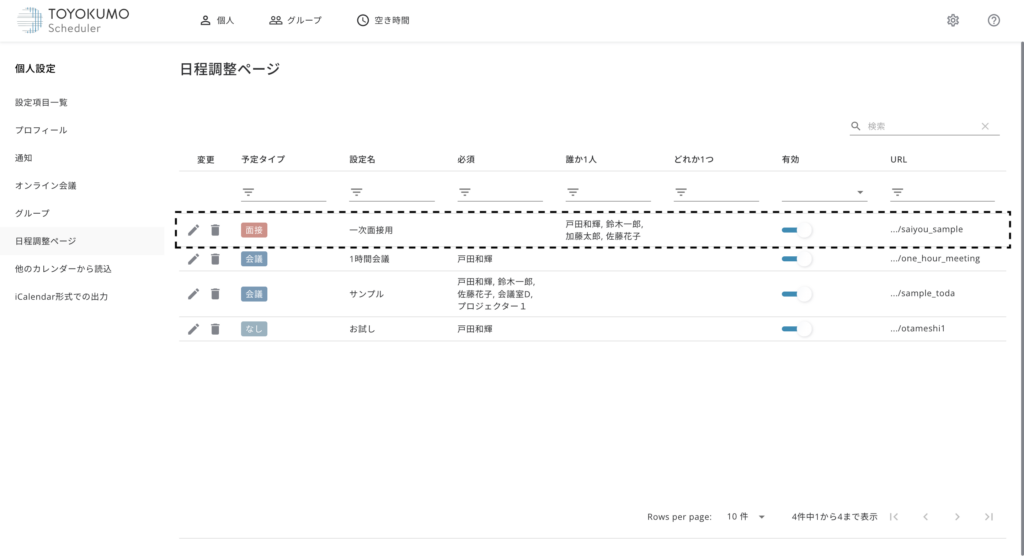
Task: Toggle 有効 switch for サンプル
Action: 797,294
